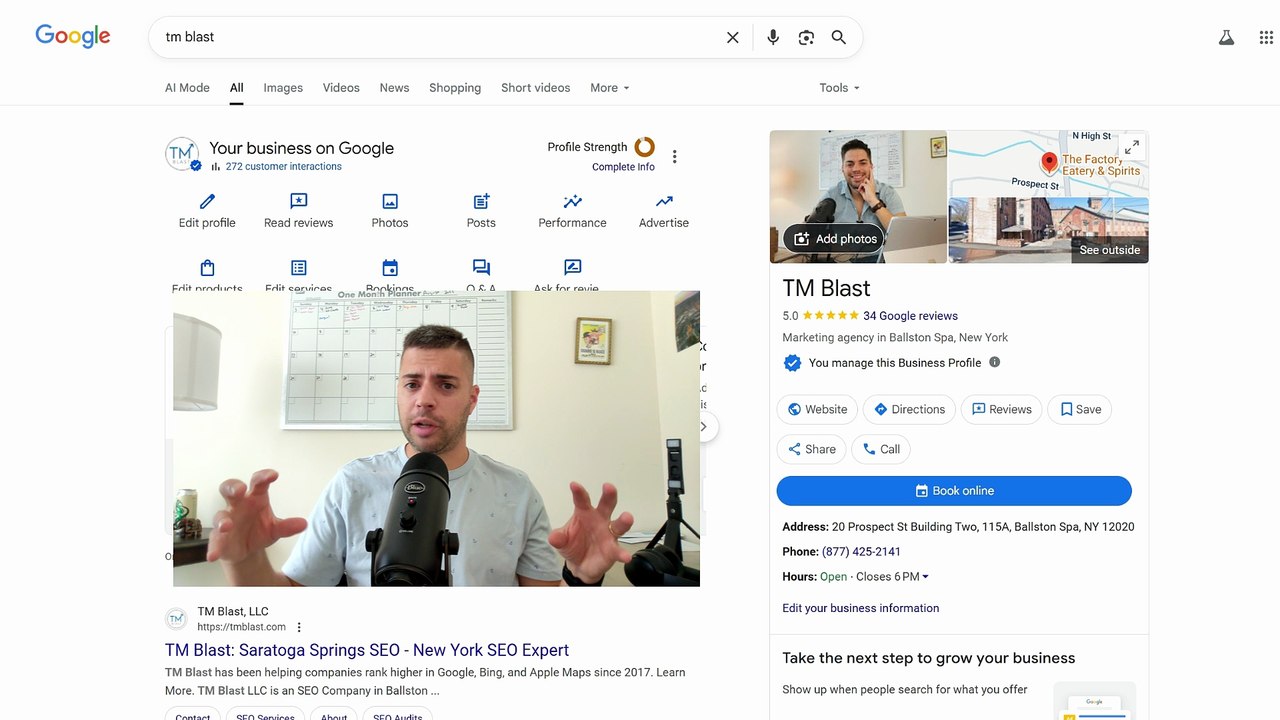1280x720 pixels.
Task: Submit search with magnifying glass icon
Action: click(839, 37)
